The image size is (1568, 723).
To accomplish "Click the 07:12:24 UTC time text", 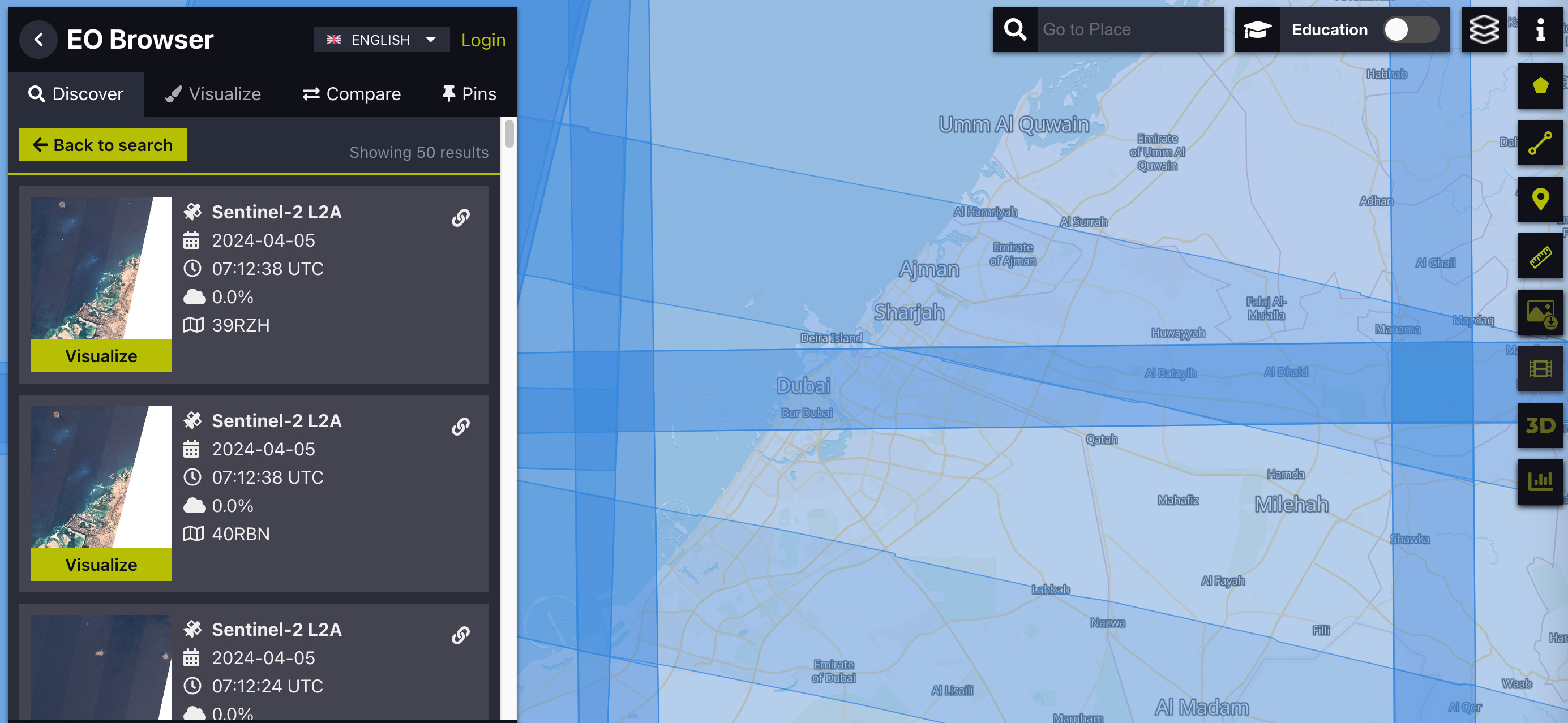I will point(267,686).
